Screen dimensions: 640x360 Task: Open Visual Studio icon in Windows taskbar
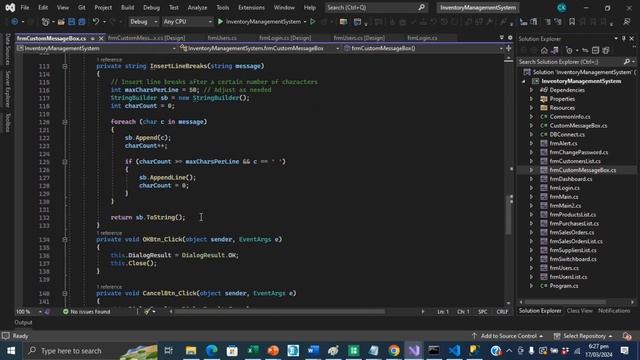pyautogui.click(x=414, y=351)
